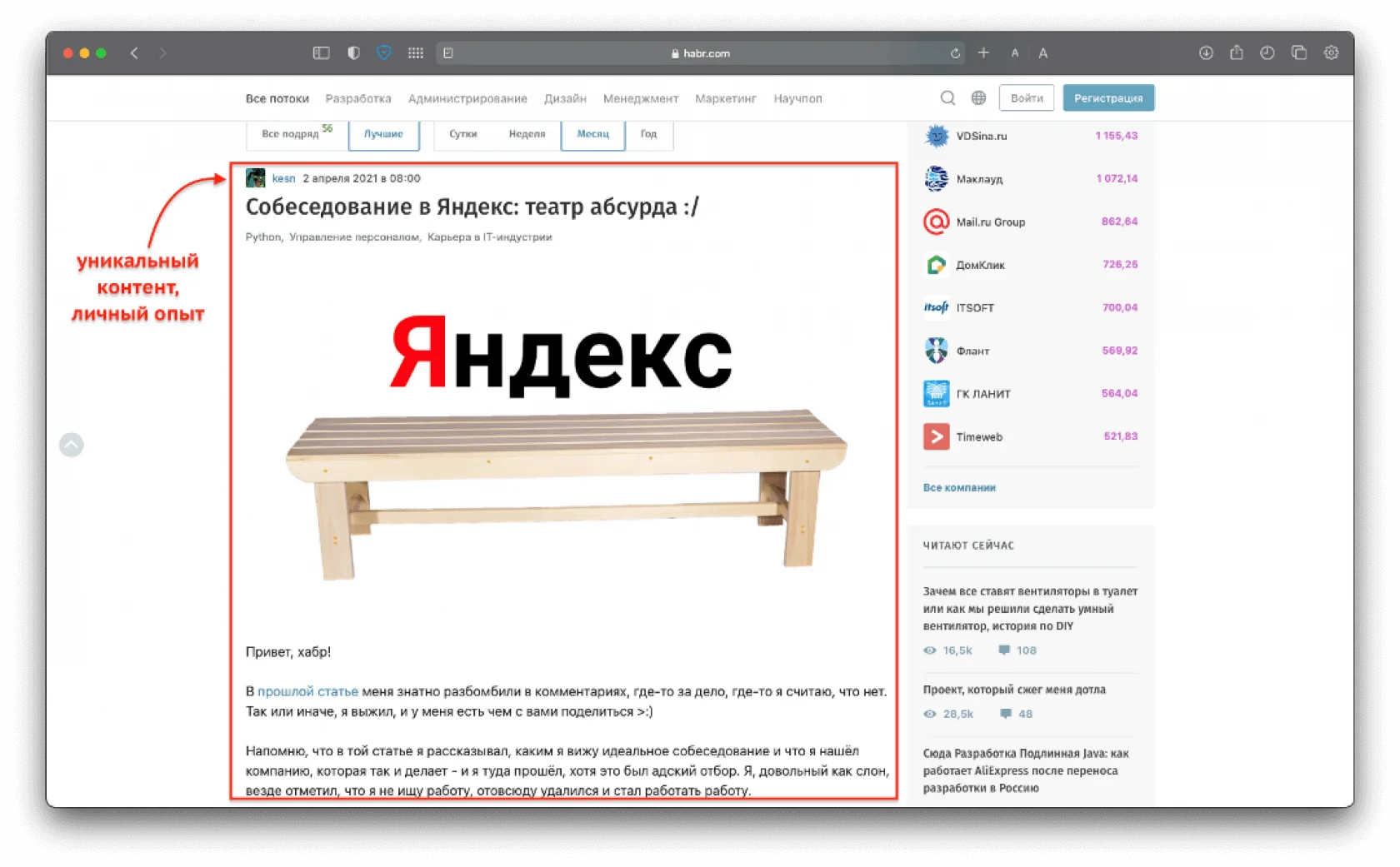Click the Регистрация button

click(x=1108, y=98)
